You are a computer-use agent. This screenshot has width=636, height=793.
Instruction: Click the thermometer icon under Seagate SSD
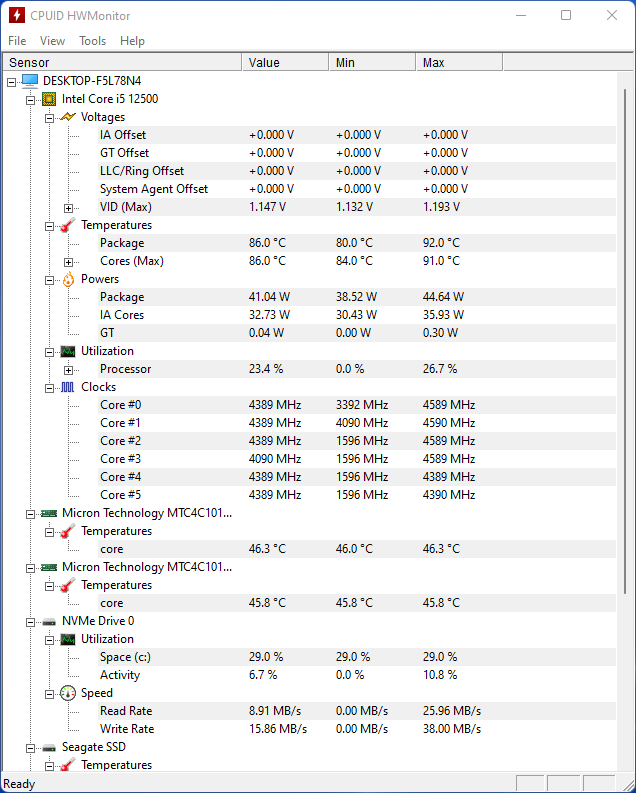tap(68, 765)
